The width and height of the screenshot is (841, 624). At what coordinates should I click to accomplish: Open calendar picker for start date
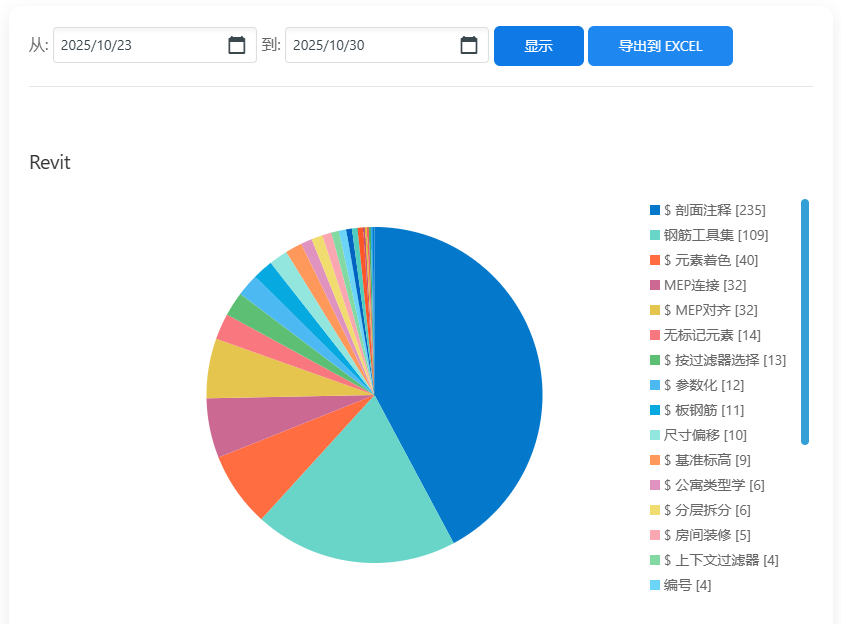tap(237, 45)
